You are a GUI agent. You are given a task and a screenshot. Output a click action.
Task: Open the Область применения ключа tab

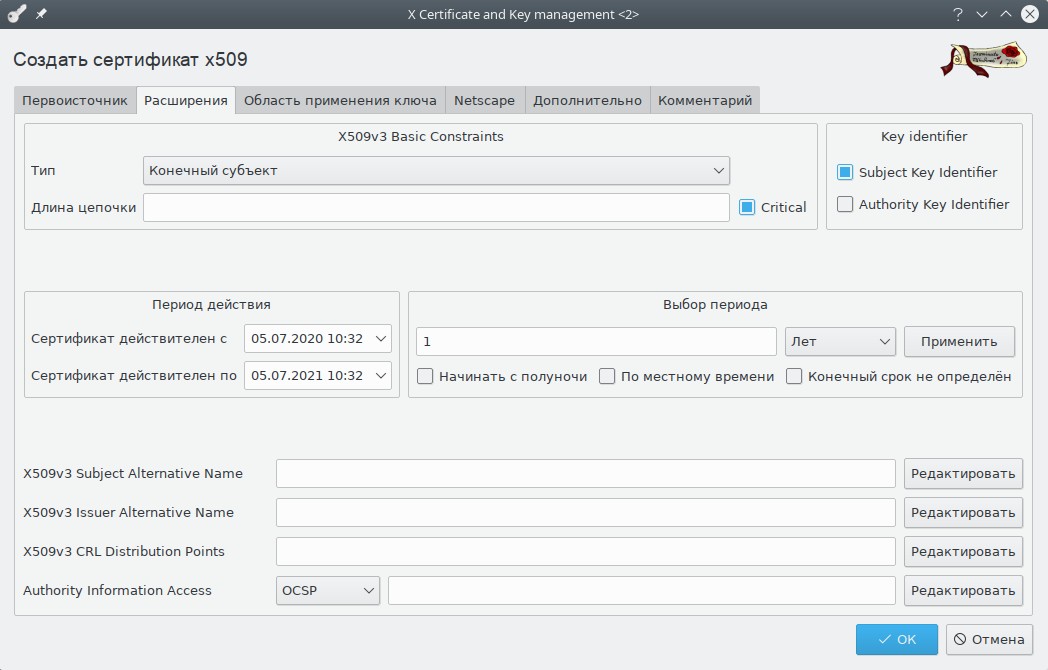click(340, 100)
